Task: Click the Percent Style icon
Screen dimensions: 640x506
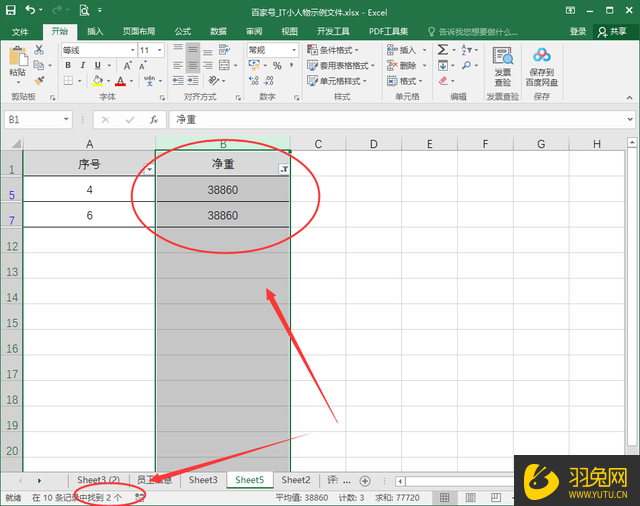Action: click(x=277, y=65)
